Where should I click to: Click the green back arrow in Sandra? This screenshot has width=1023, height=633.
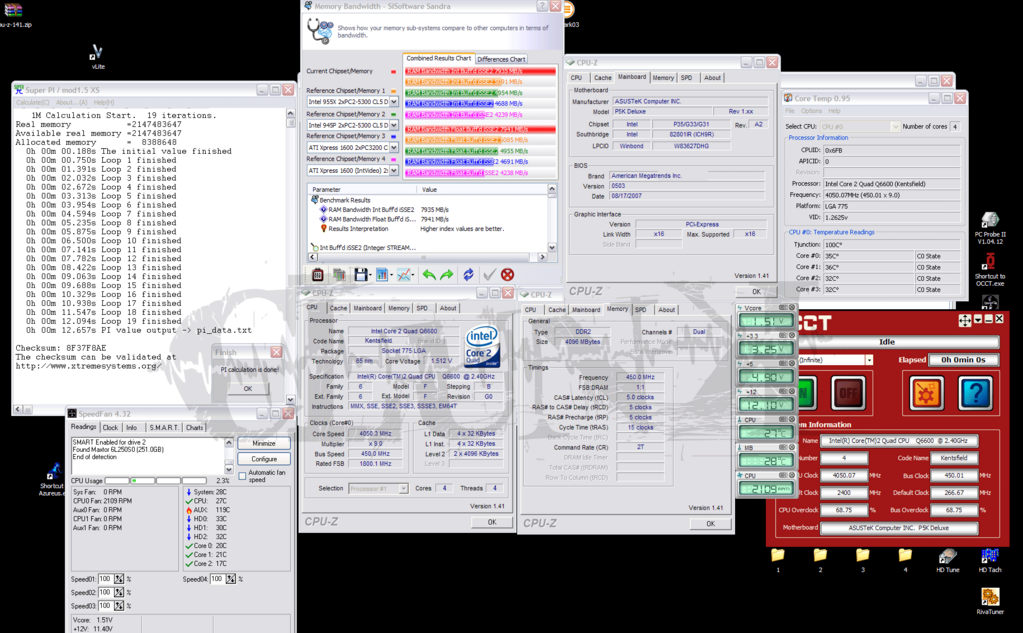click(429, 275)
